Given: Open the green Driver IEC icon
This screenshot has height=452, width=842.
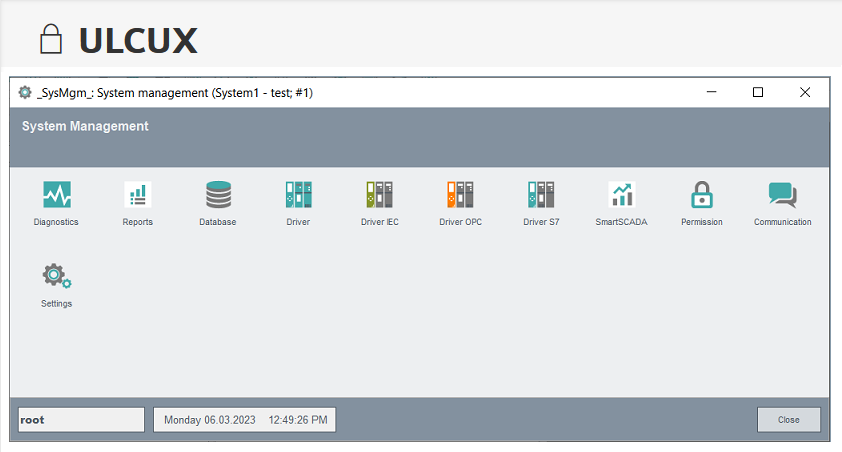Looking at the screenshot, I should pyautogui.click(x=380, y=194).
